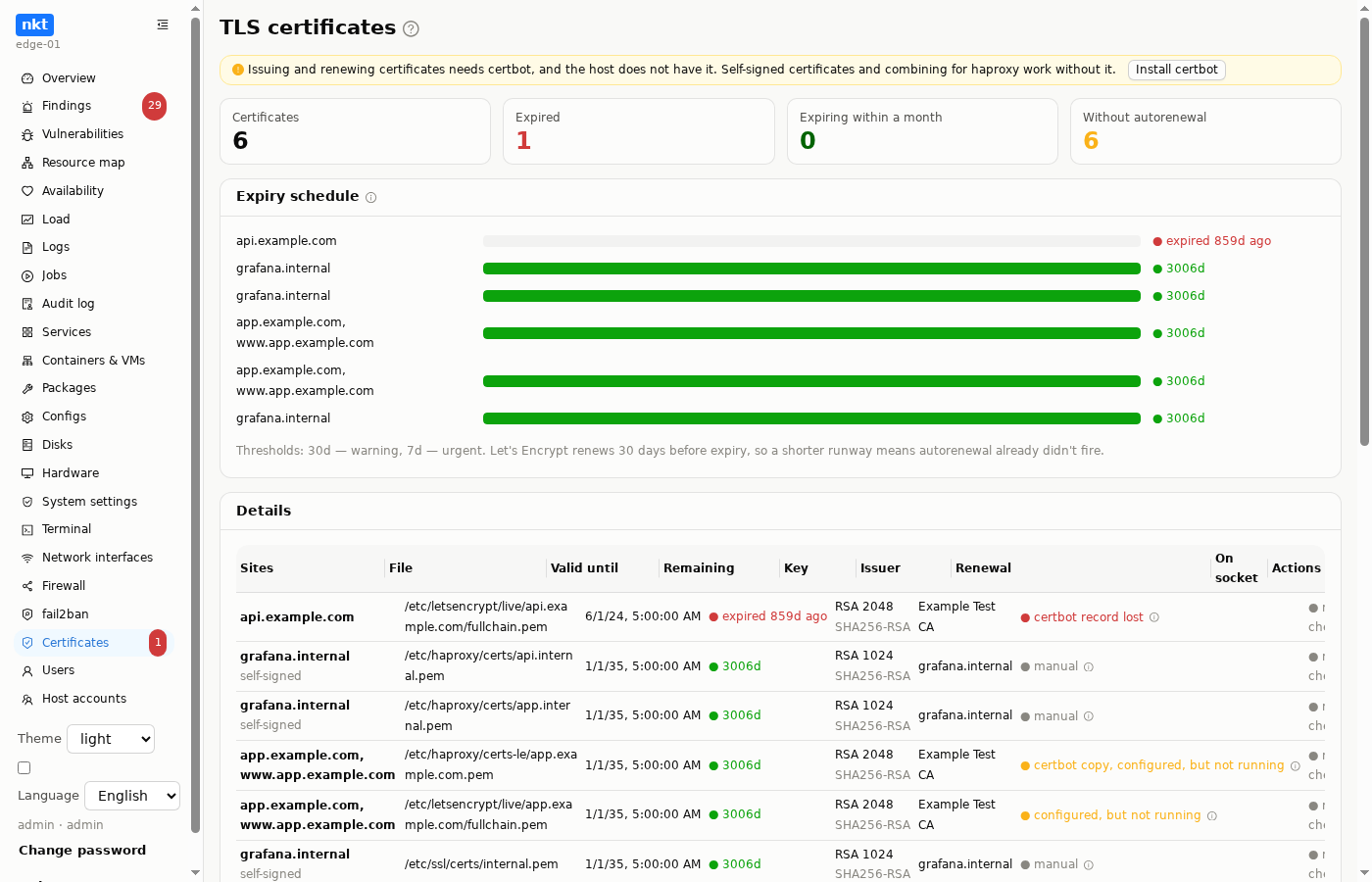Click the Disks icon
The width and height of the screenshot is (1372, 882).
click(27, 445)
